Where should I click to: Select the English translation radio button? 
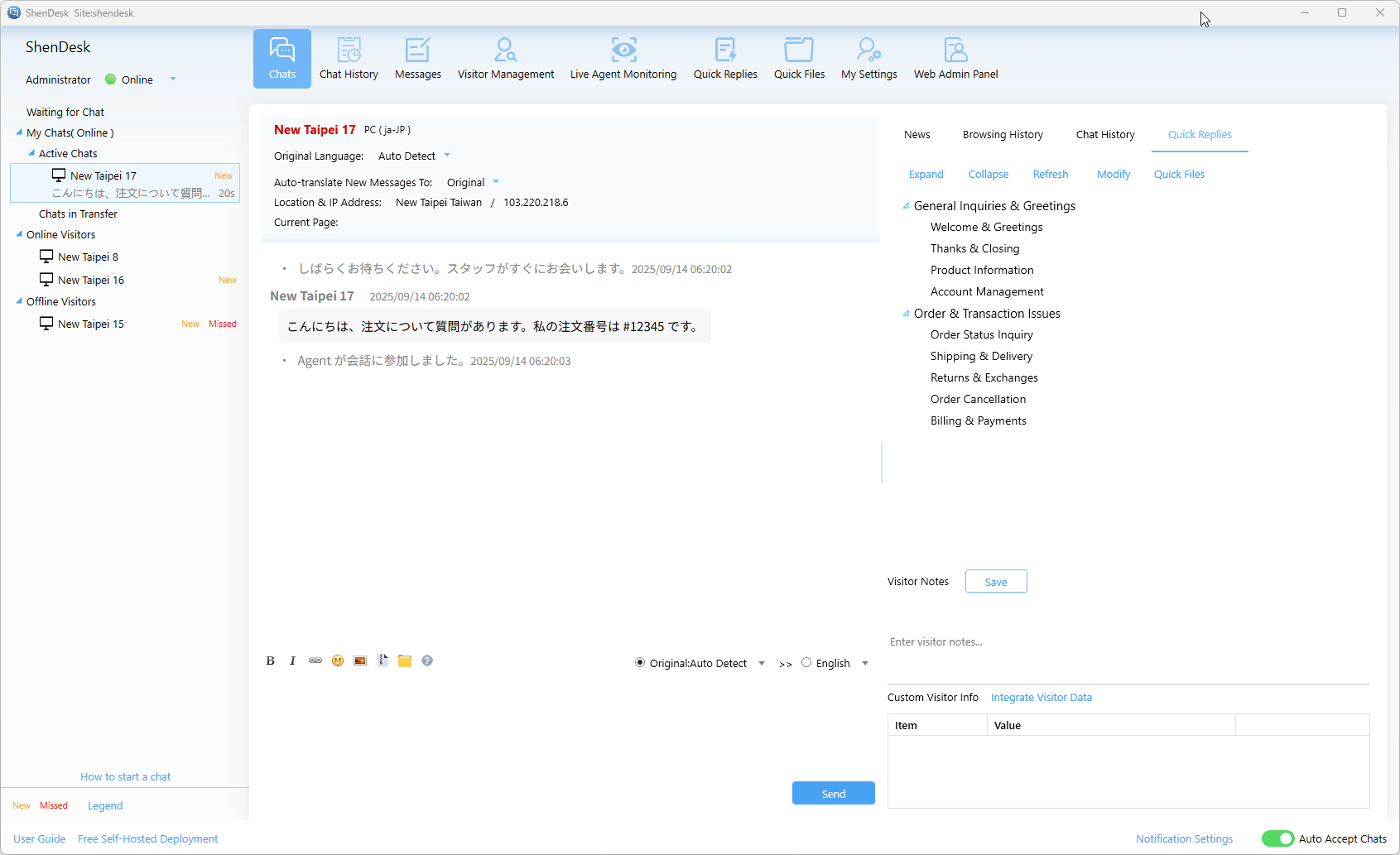806,663
